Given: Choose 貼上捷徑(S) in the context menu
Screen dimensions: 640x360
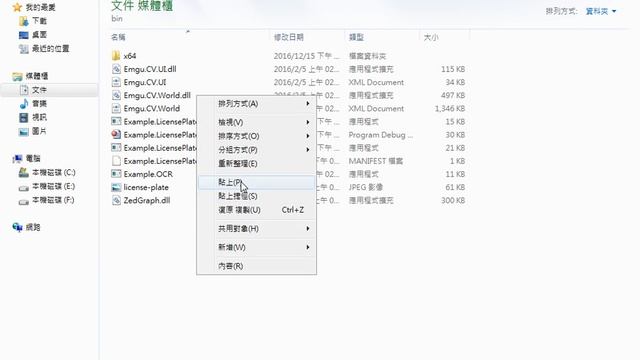Looking at the screenshot, I should tap(256, 196).
